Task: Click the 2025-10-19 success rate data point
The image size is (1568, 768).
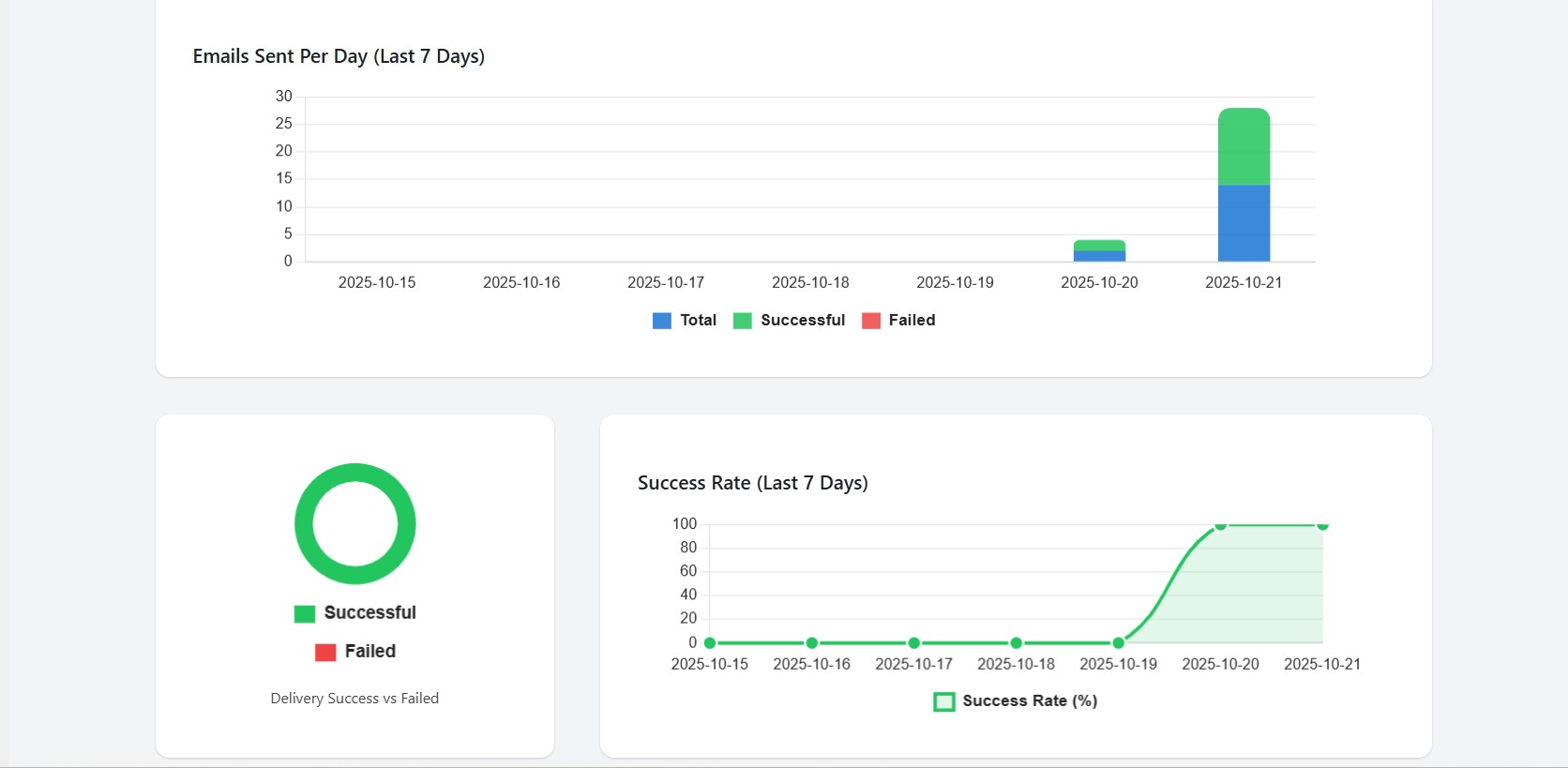Action: (x=1119, y=643)
